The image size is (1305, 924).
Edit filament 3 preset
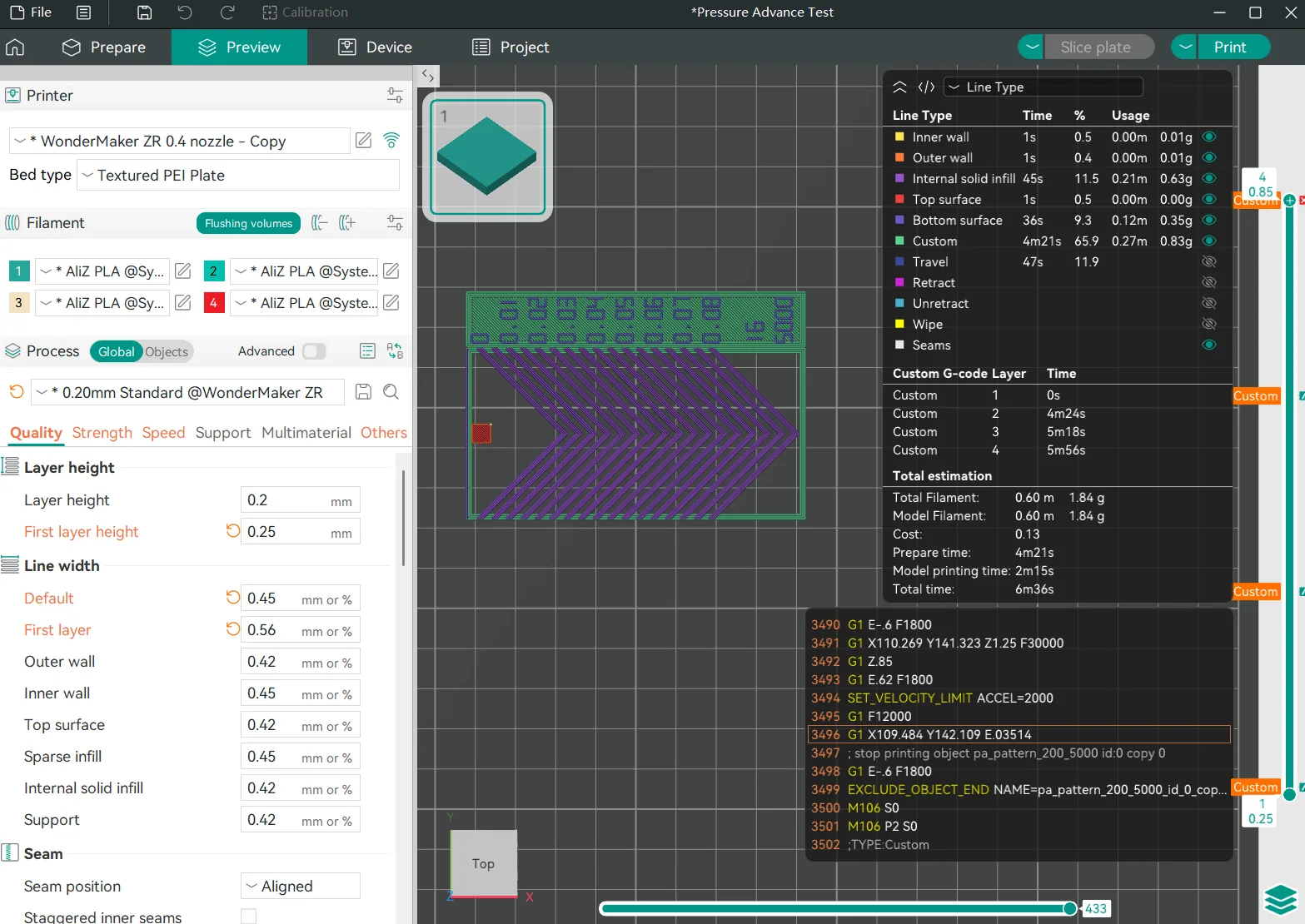[x=183, y=303]
